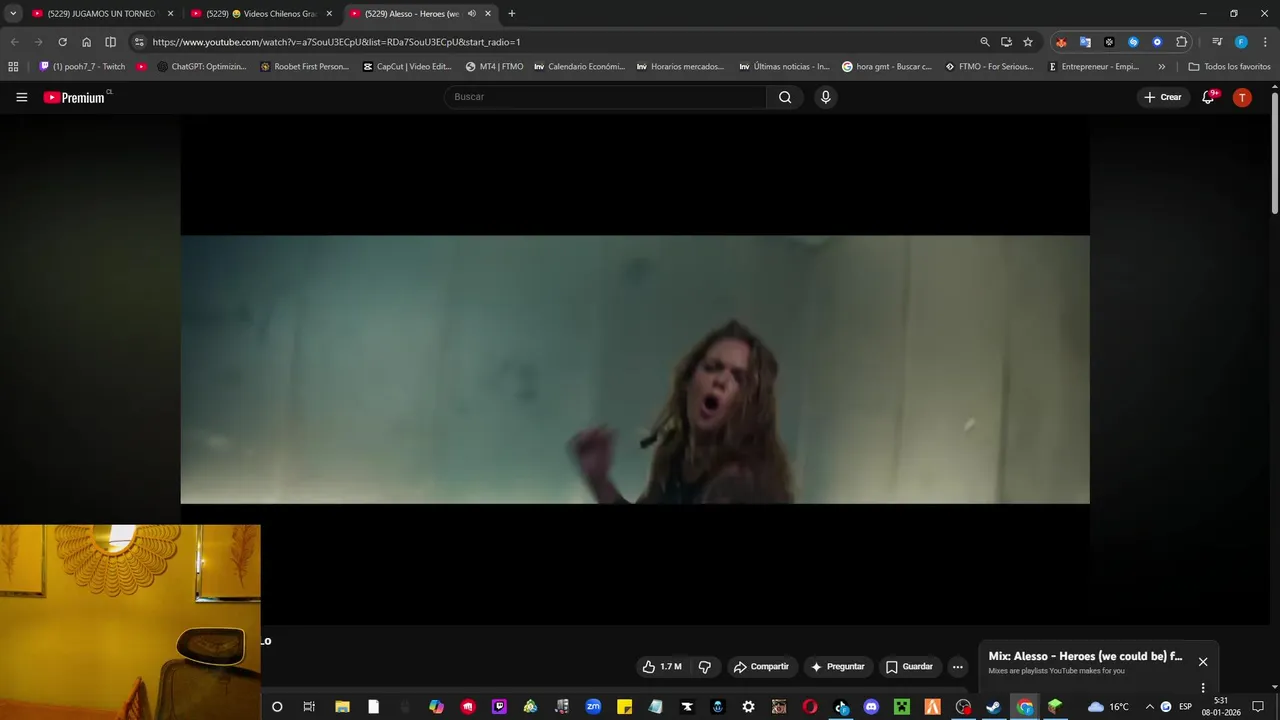Mute the Alesso tab audio indicator
Viewport: 1280px width, 720px height.
[472, 14]
